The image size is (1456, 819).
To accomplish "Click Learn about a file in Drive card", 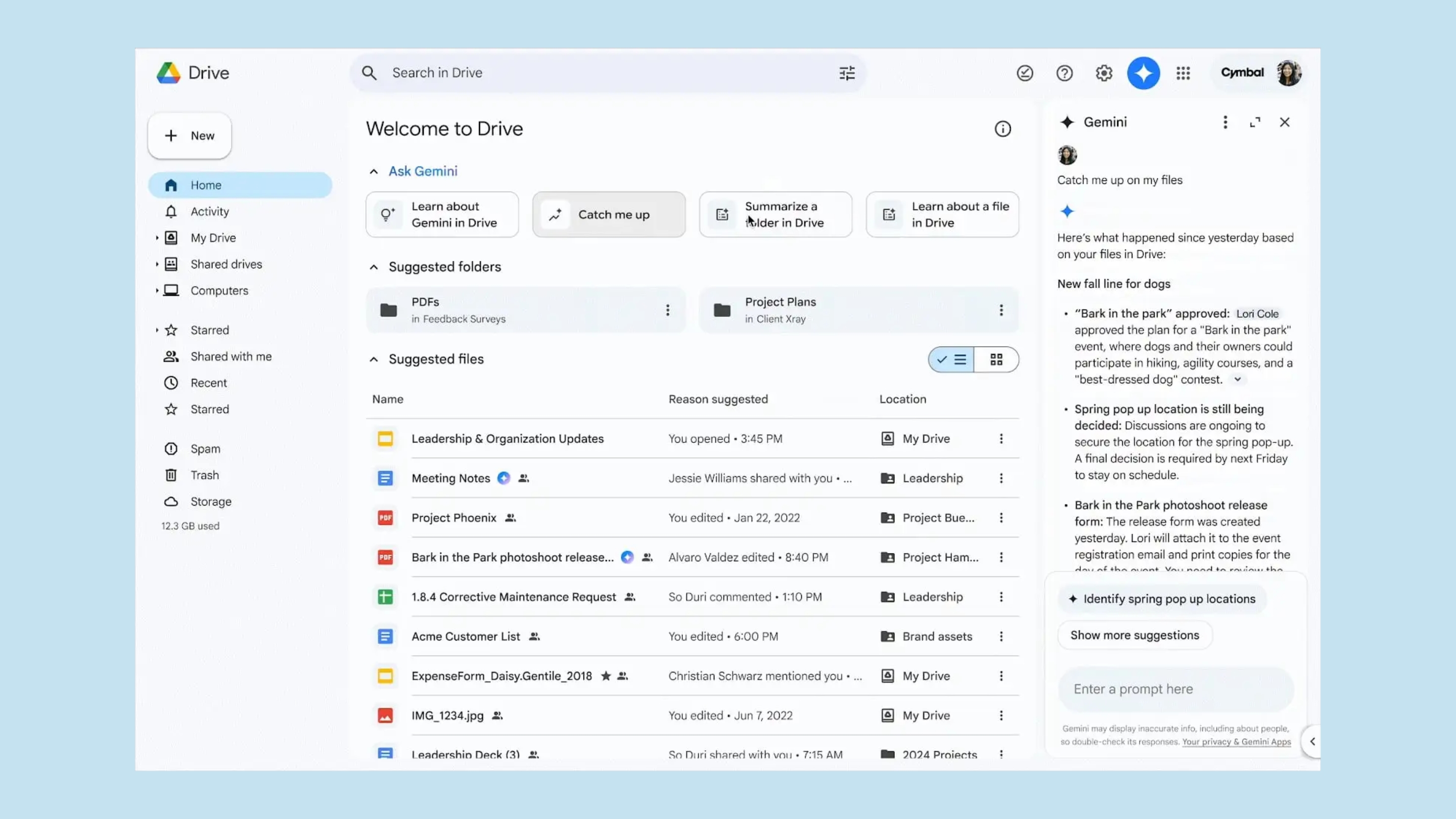I will [942, 214].
